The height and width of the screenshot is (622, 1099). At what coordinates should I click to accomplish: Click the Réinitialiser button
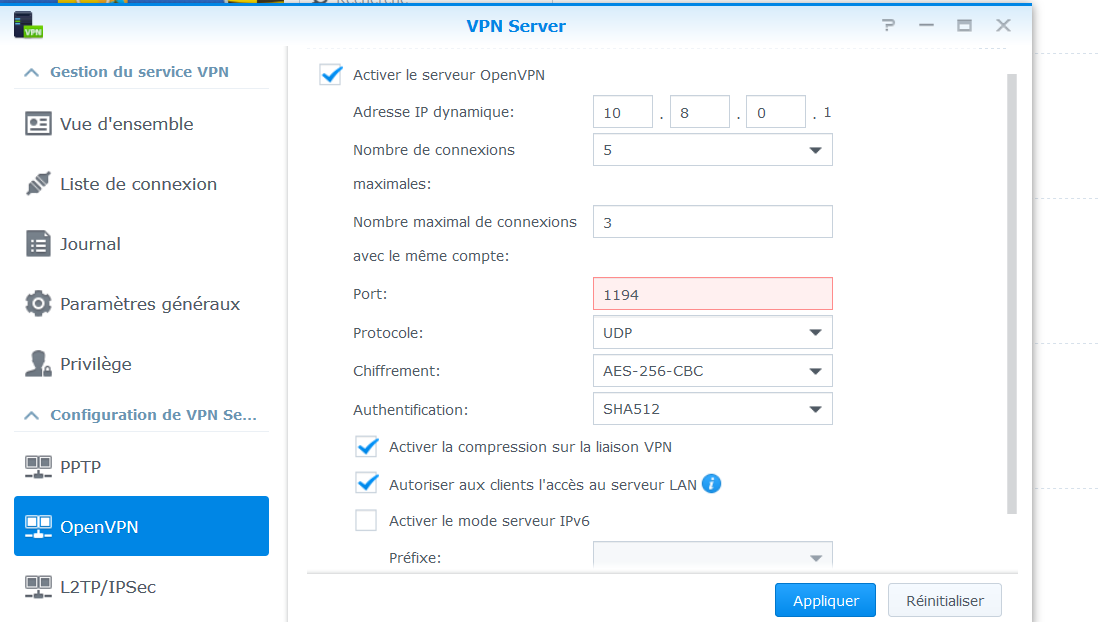(x=944, y=600)
